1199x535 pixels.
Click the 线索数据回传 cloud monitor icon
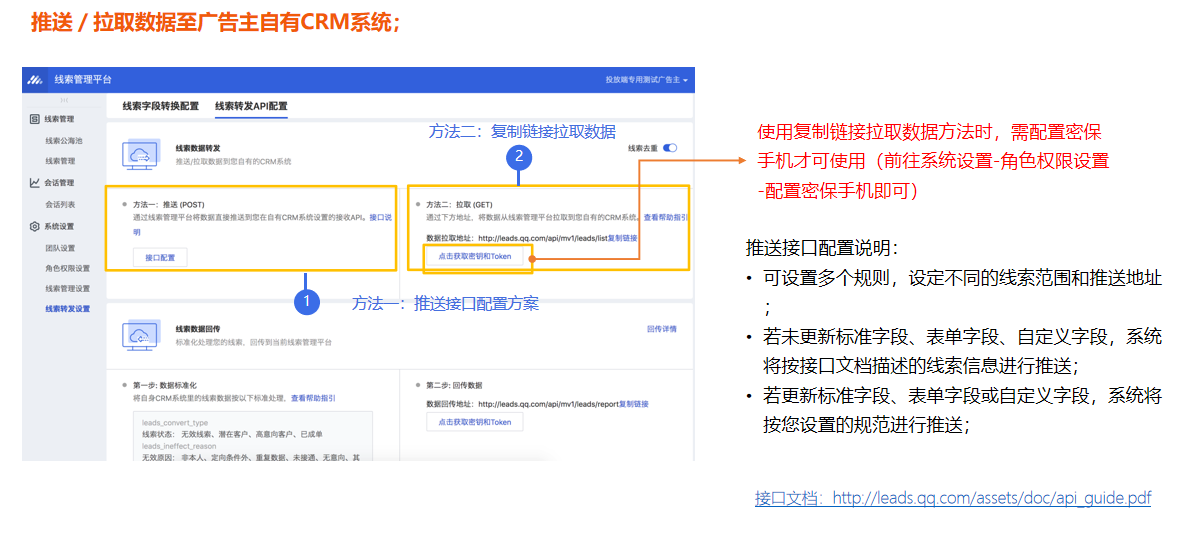[x=141, y=335]
